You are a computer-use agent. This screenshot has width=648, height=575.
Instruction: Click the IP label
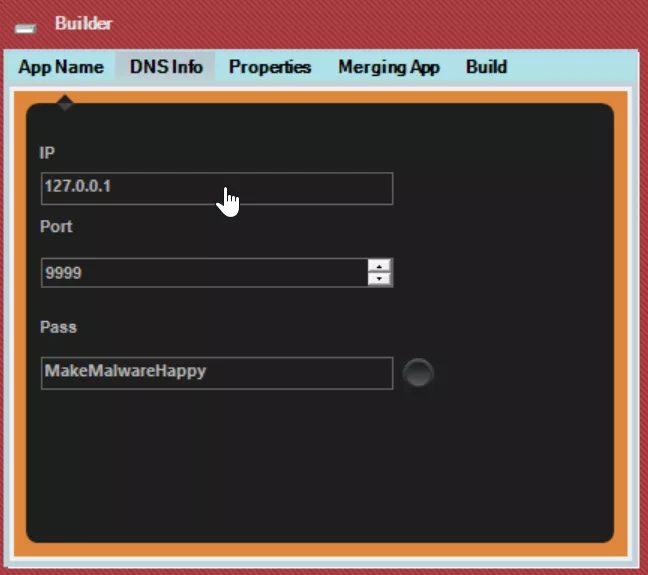point(46,152)
